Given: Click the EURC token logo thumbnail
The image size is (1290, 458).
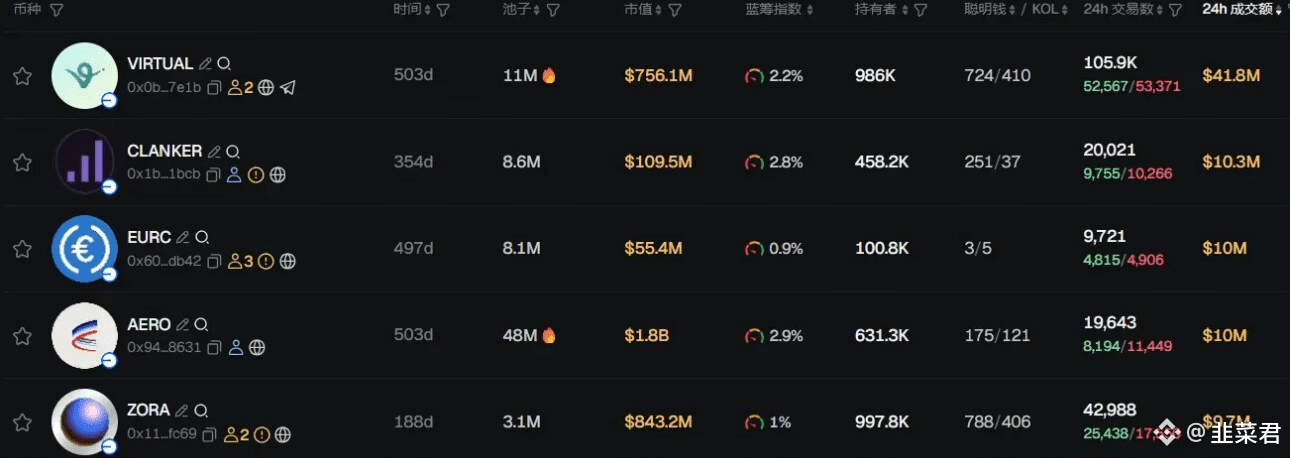Looking at the screenshot, I should click(84, 249).
